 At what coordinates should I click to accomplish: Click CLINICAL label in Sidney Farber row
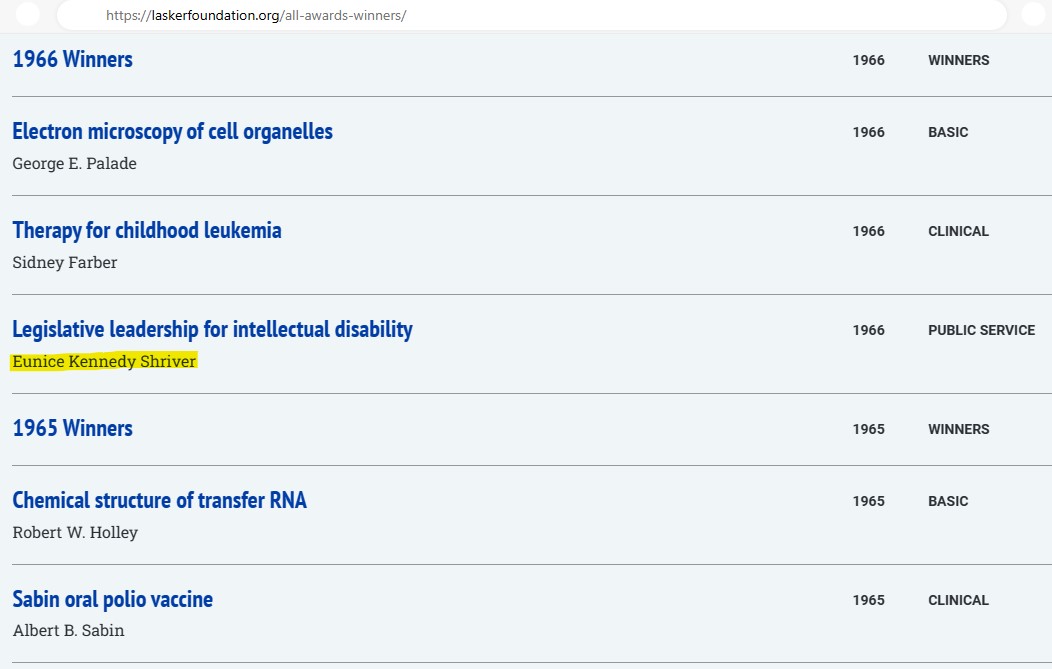tap(958, 231)
